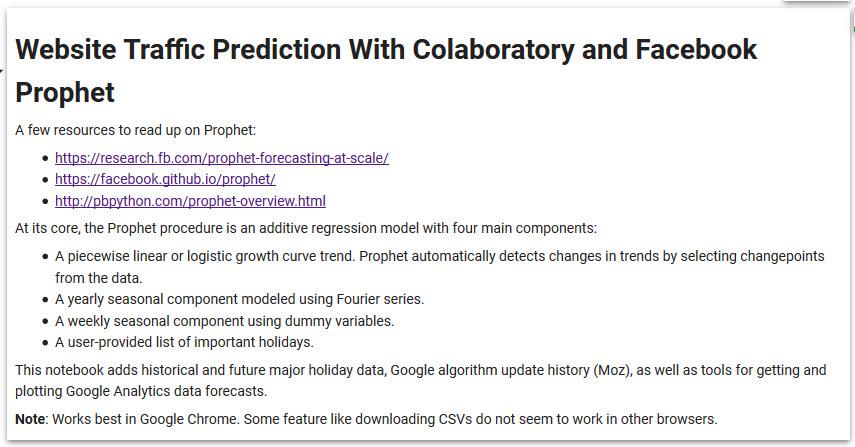Open the research.fb.com prophet-forecasting-at-scale link

[221, 158]
